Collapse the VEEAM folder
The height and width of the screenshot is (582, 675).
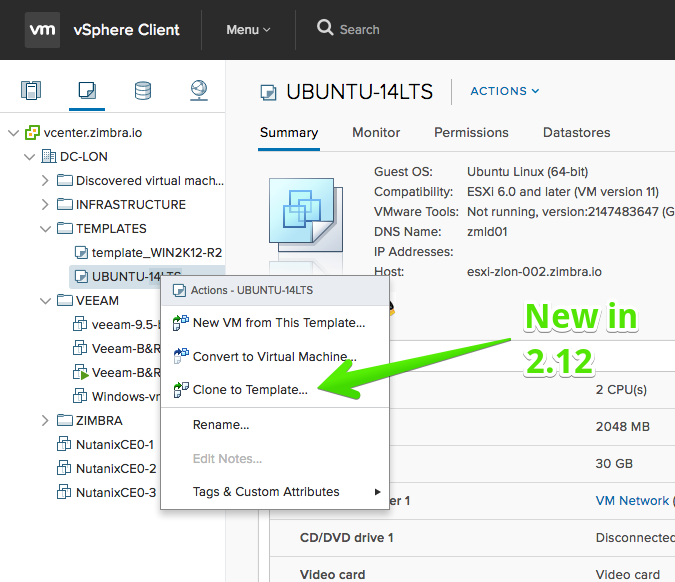[x=46, y=300]
